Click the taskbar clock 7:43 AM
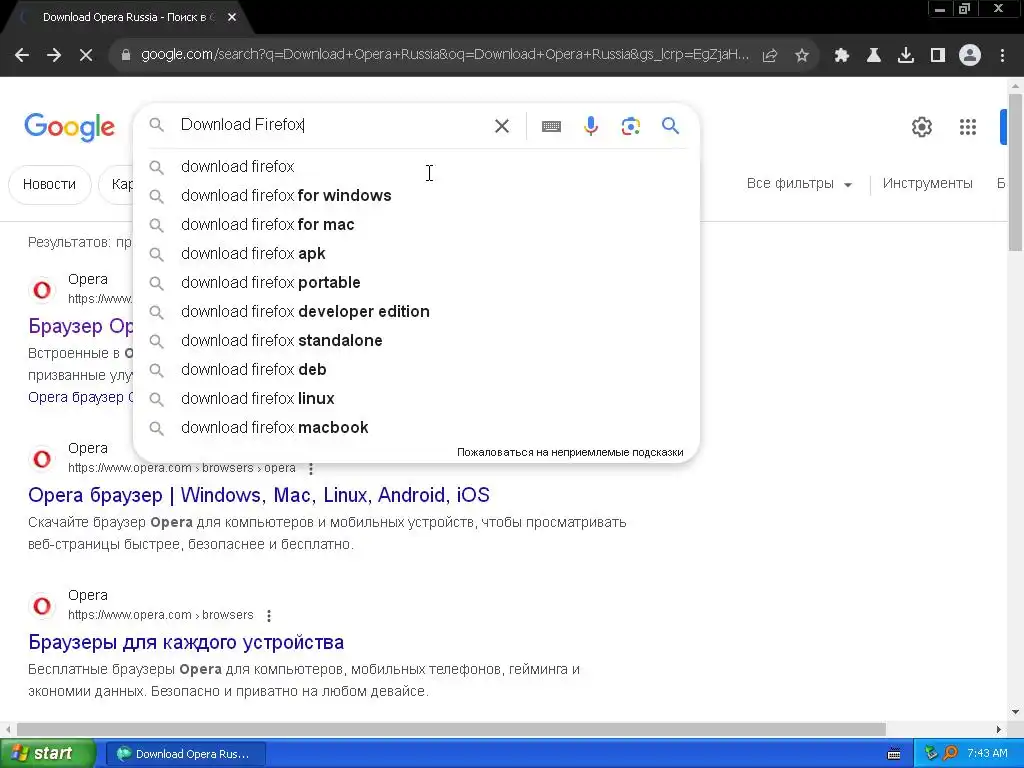Image resolution: width=1024 pixels, height=768 pixels. (x=987, y=753)
